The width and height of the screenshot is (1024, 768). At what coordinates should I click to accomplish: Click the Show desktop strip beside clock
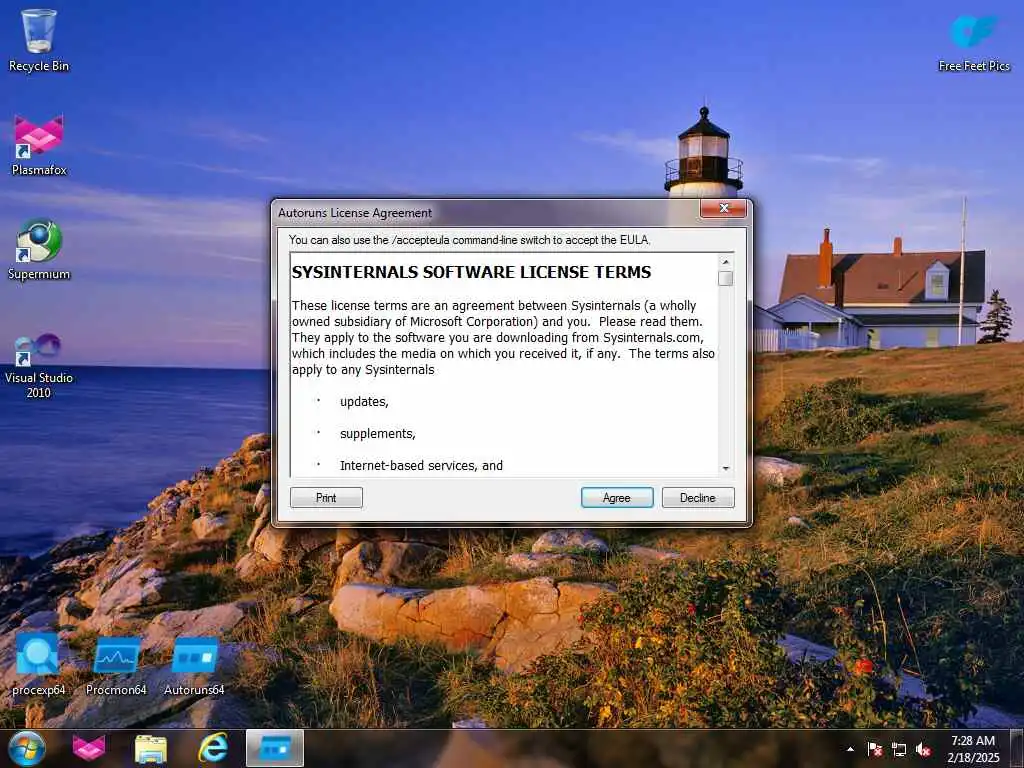[x=1018, y=748]
